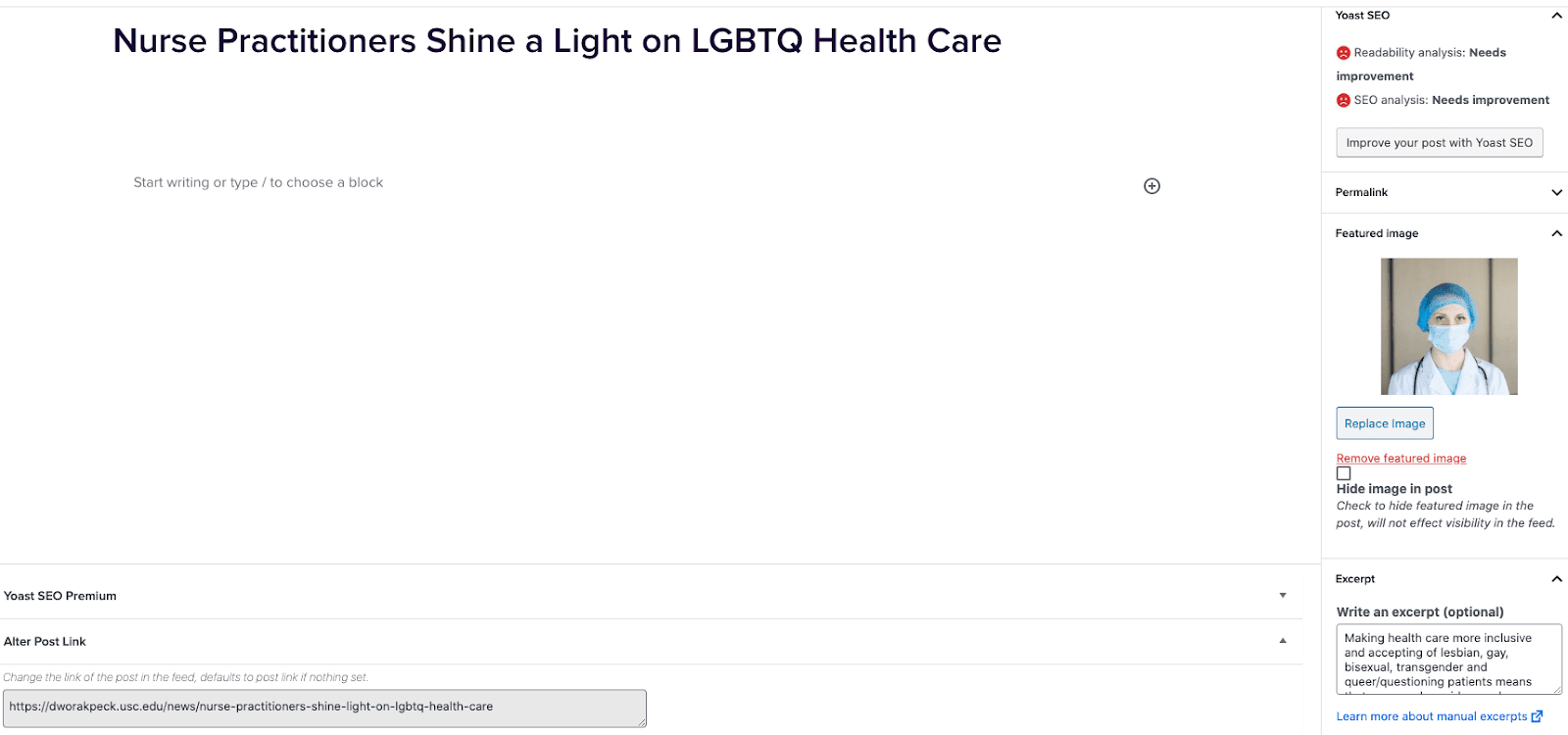The image size is (1568, 735).
Task: Click the post title heading text
Action: point(557,41)
